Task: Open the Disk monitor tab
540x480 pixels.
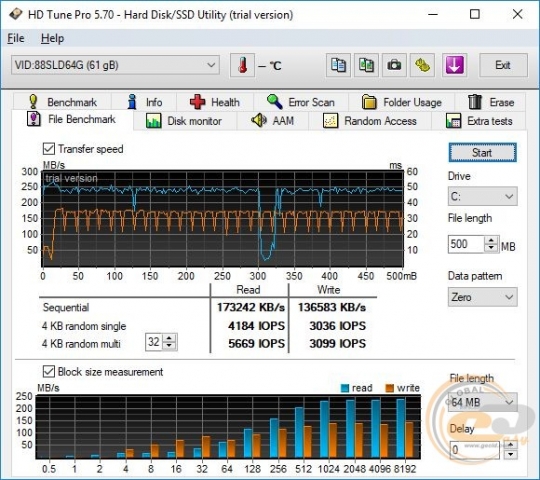Action: (x=184, y=121)
